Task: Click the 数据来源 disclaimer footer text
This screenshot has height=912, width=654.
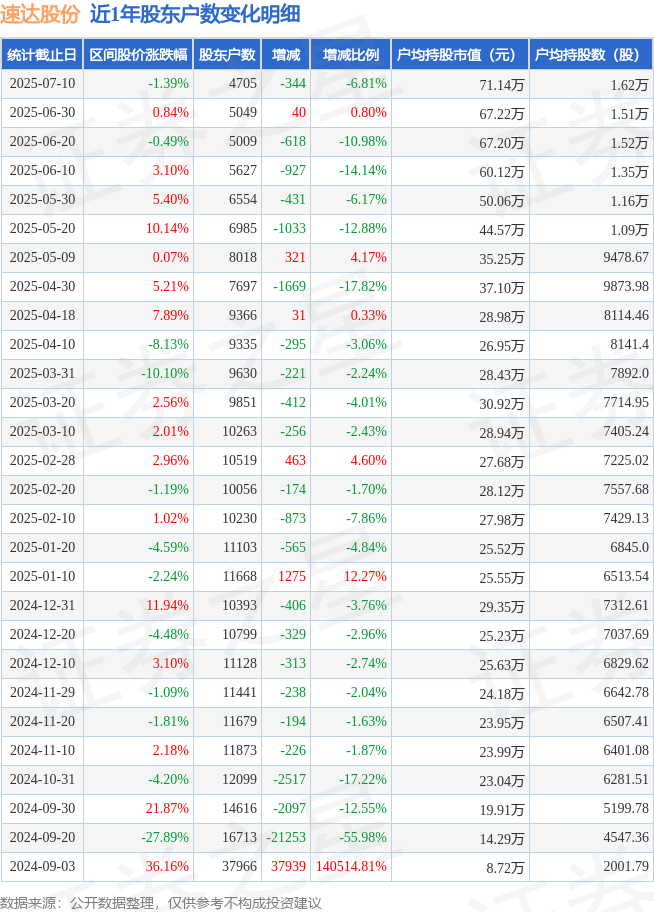Action: pos(161,903)
